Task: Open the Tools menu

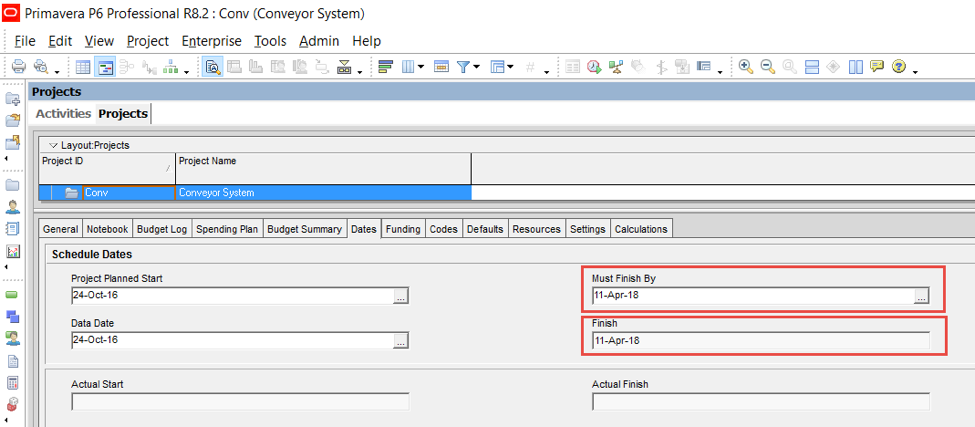Action: tap(270, 41)
